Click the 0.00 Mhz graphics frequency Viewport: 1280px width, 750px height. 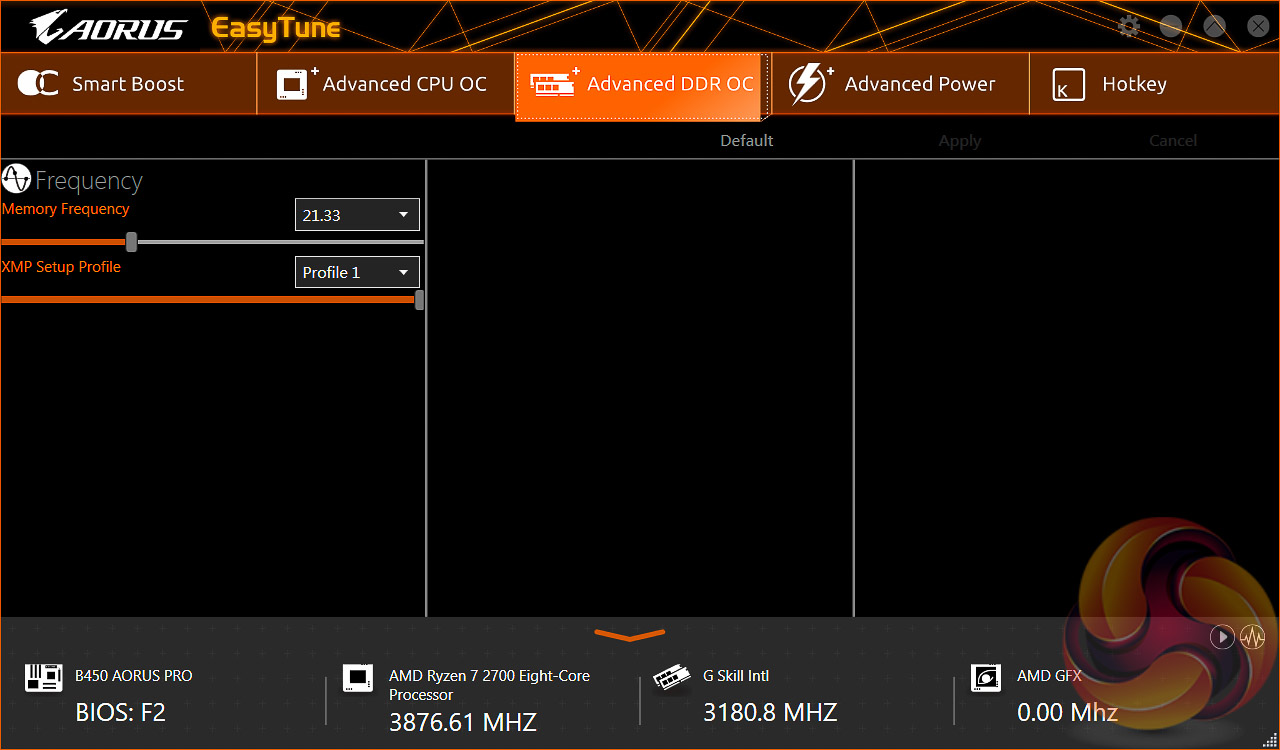1067,713
